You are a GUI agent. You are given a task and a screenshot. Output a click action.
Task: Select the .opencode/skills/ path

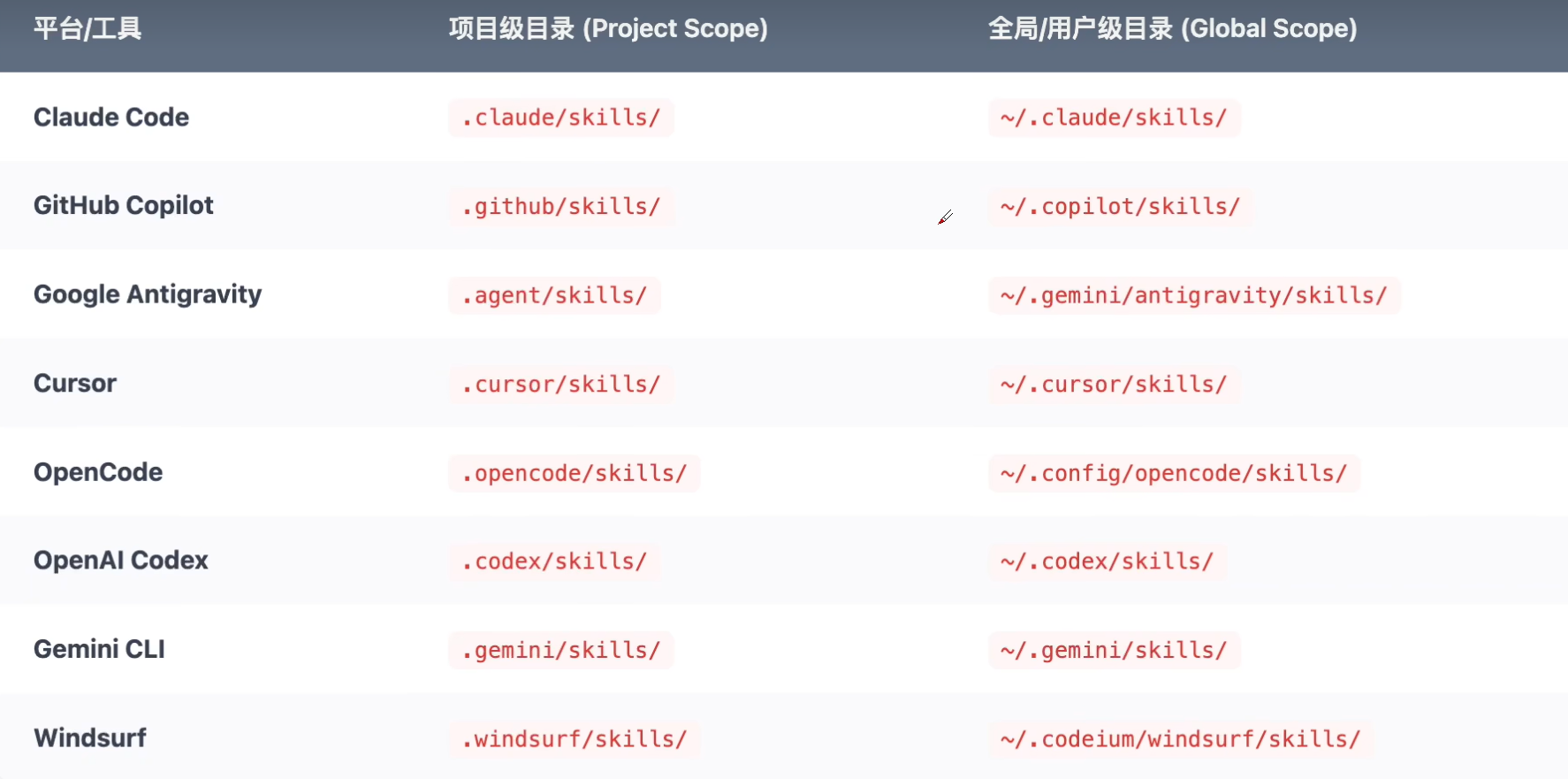(x=575, y=473)
